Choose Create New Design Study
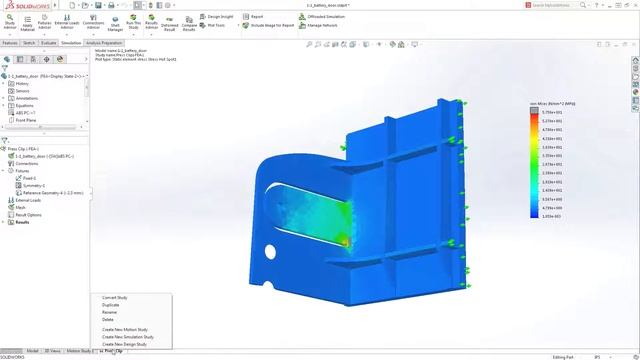The height and width of the screenshot is (360, 640). coord(124,344)
